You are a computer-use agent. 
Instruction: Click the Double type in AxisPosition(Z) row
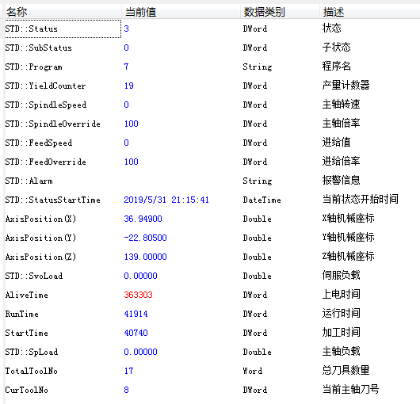click(257, 257)
